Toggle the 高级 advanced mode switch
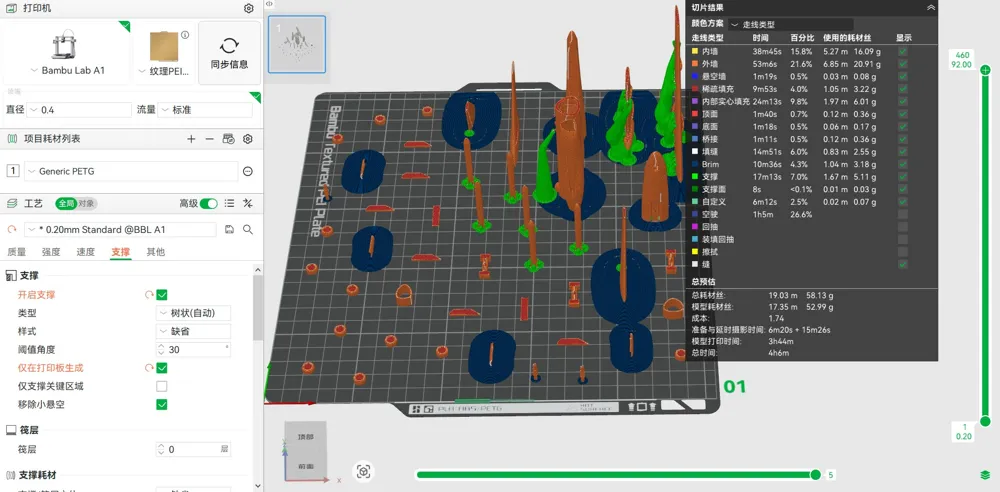1000x492 pixels. point(209,204)
